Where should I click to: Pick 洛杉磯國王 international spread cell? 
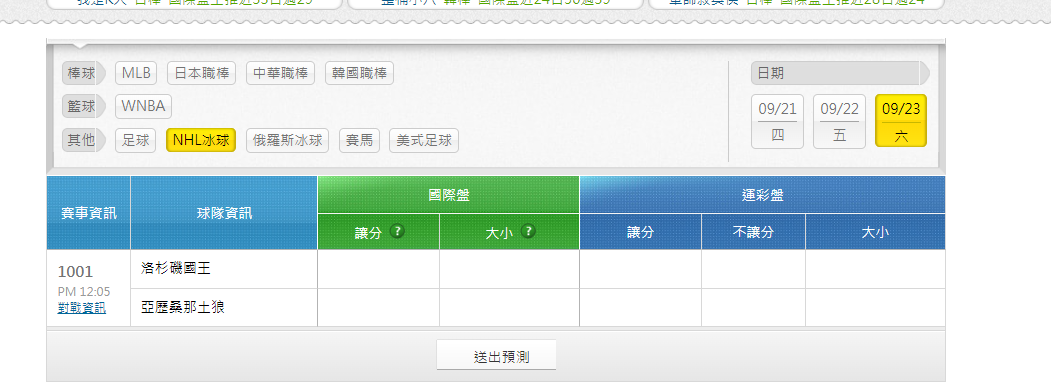point(379,269)
